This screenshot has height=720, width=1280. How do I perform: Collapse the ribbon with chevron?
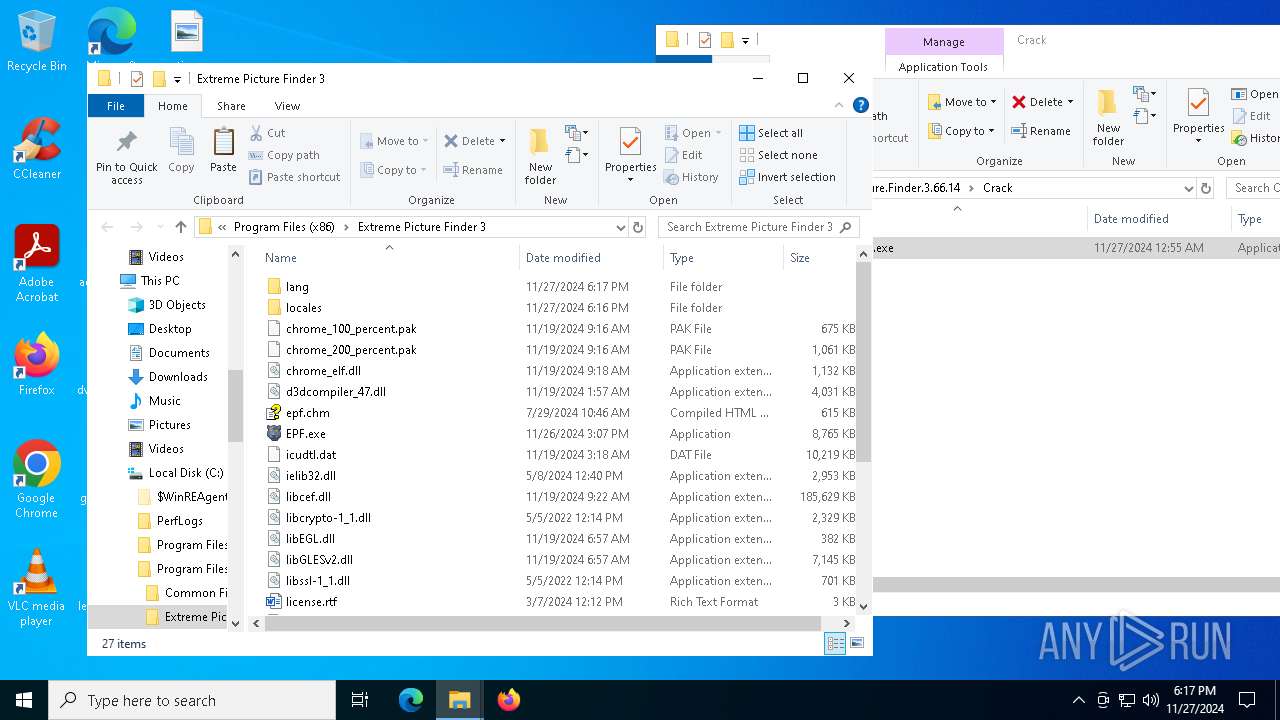click(x=839, y=105)
